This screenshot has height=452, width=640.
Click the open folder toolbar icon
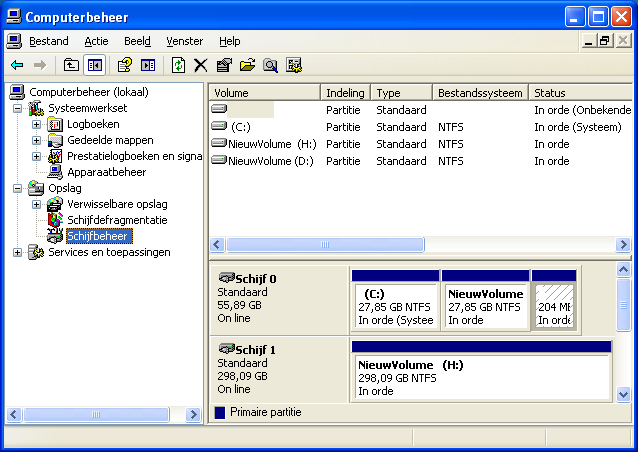point(247,65)
